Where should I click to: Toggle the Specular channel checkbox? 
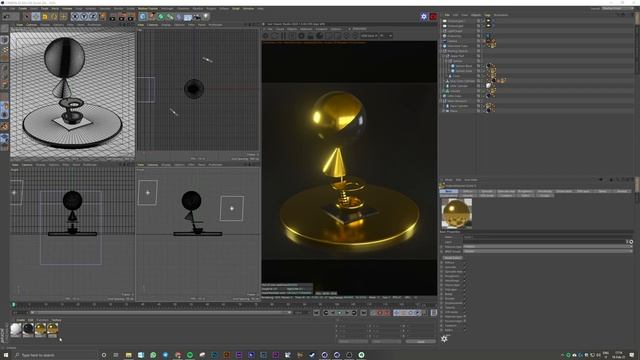click(x=464, y=267)
